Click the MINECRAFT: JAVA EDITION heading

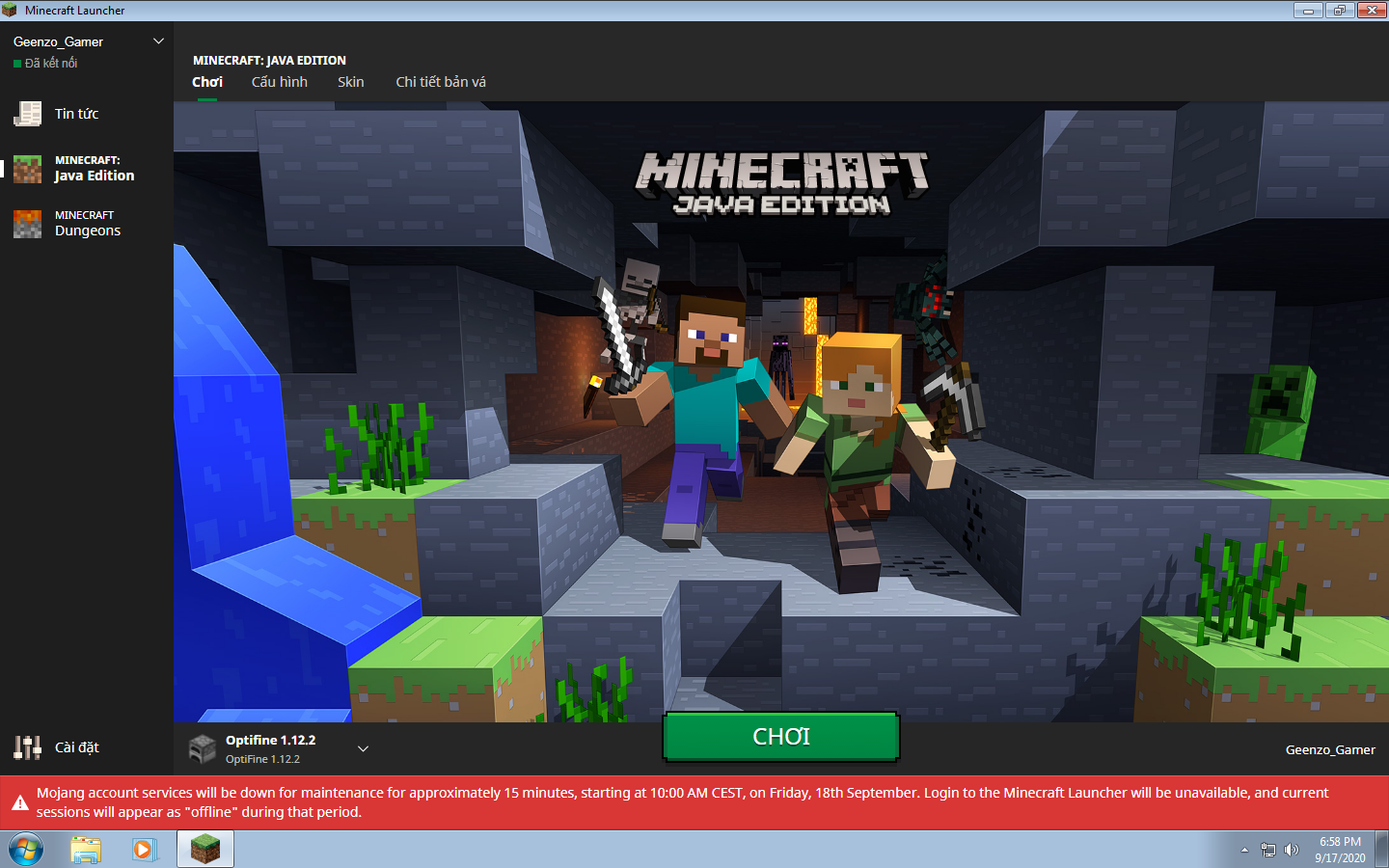[x=269, y=60]
